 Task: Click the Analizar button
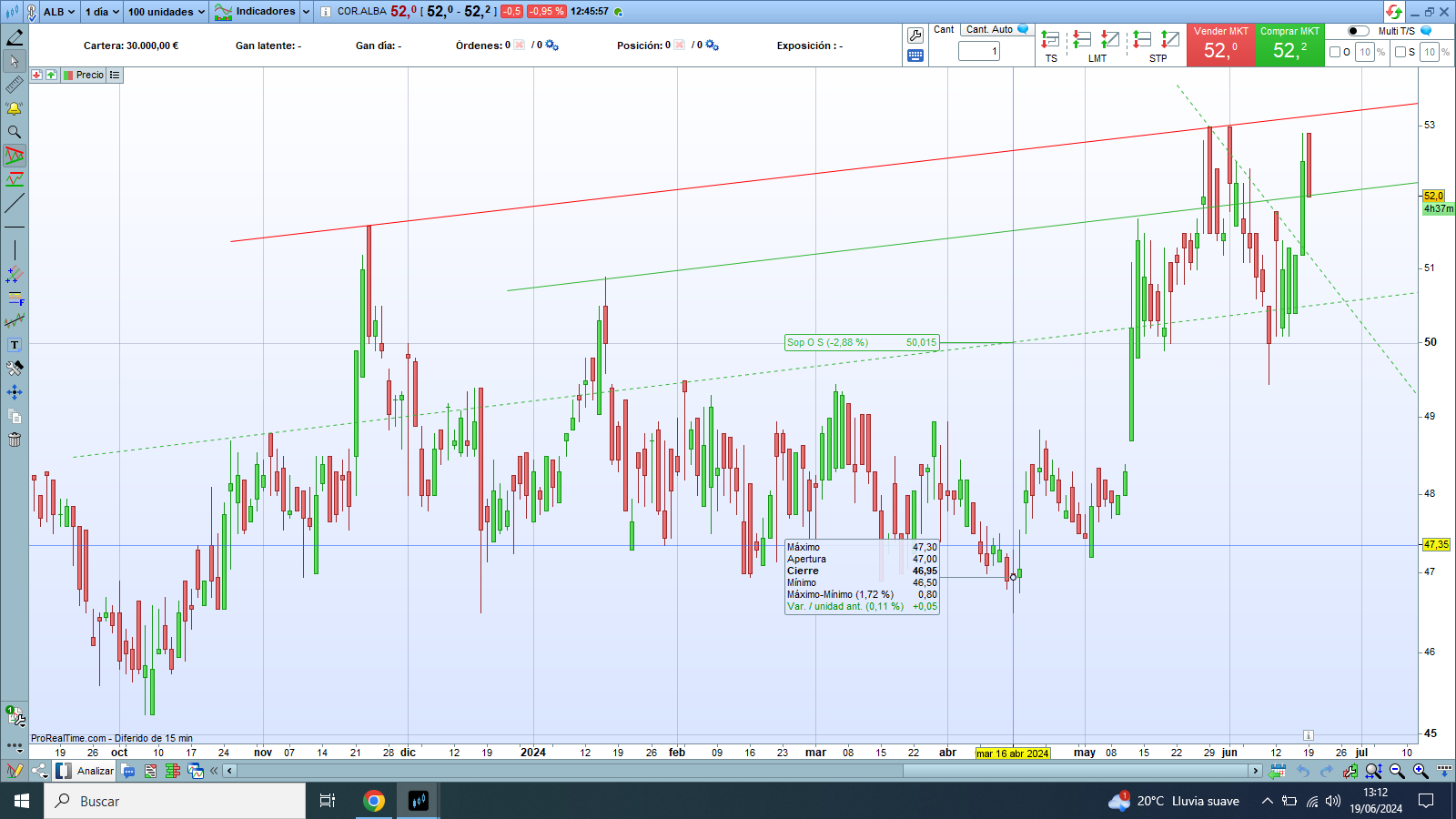86,771
